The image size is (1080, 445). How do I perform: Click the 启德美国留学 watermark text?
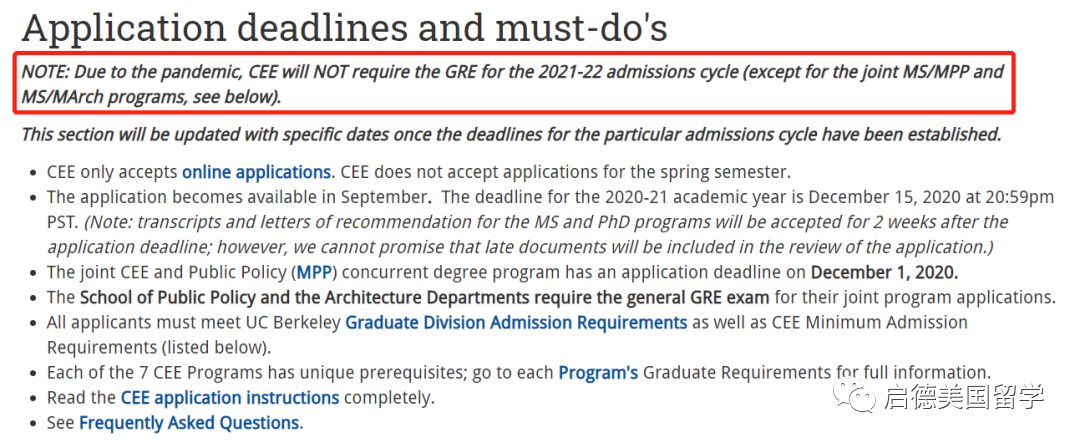(964, 396)
